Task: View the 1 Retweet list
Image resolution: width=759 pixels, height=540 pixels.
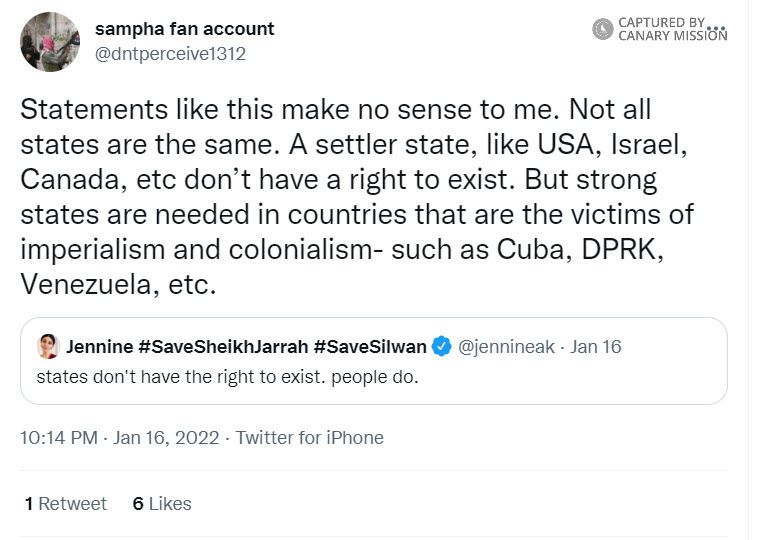Action: (x=66, y=504)
